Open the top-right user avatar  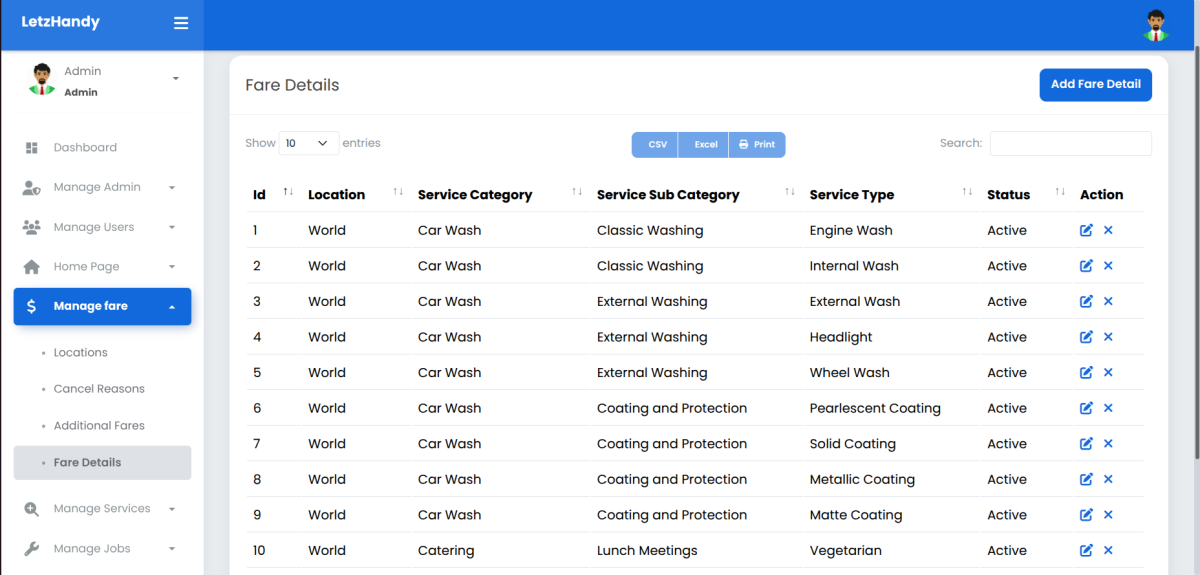(x=1156, y=25)
